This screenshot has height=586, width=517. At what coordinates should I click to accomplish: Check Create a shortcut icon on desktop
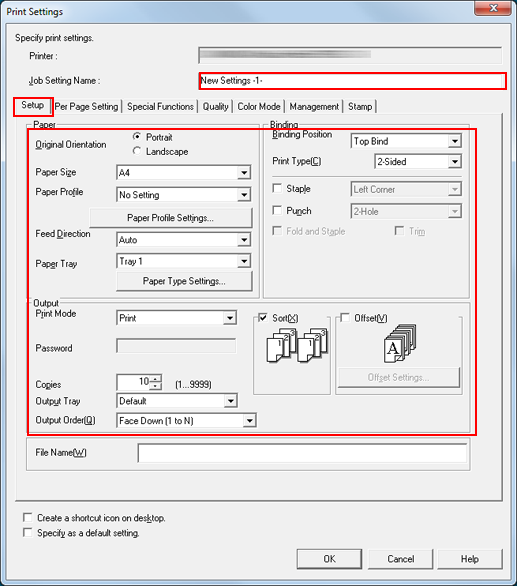click(27, 517)
